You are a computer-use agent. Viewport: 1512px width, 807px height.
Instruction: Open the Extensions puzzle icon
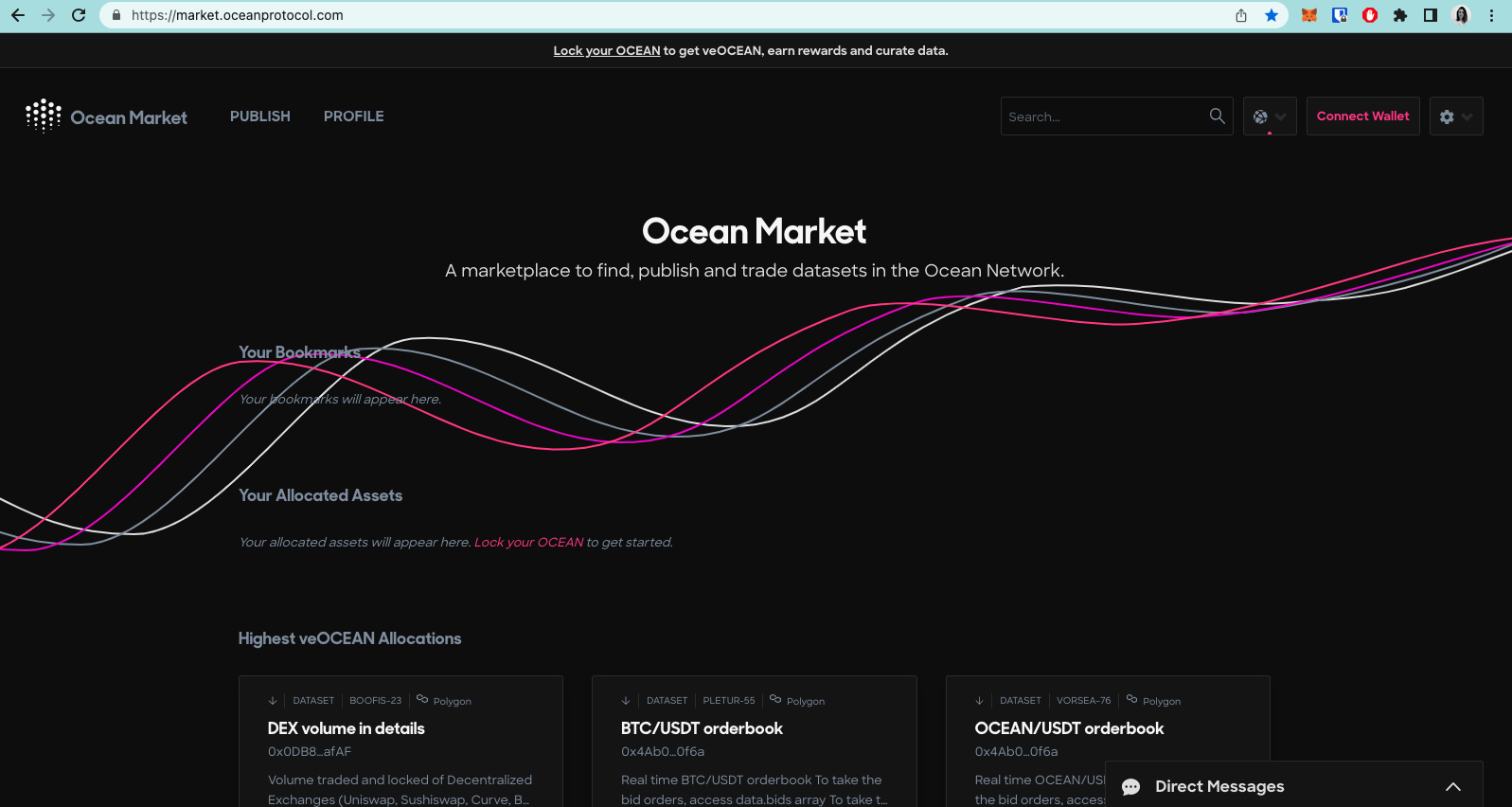(x=1400, y=15)
